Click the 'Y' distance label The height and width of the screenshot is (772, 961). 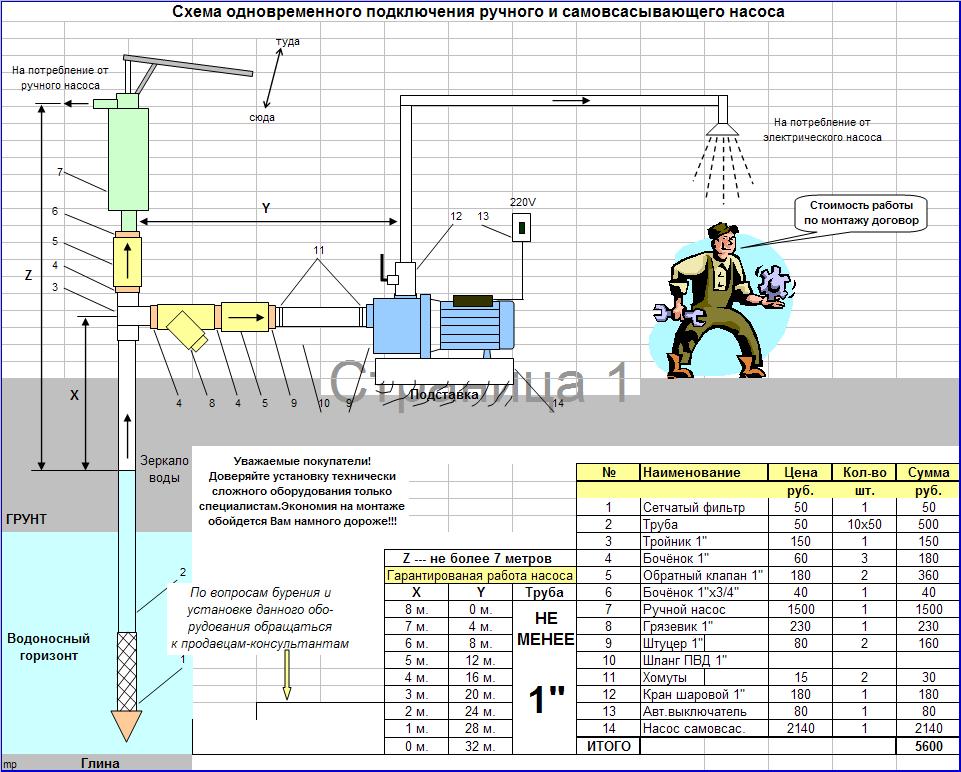point(266,208)
